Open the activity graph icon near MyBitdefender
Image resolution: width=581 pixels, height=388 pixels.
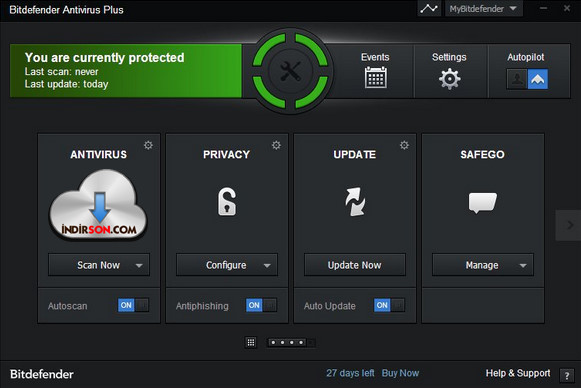429,8
